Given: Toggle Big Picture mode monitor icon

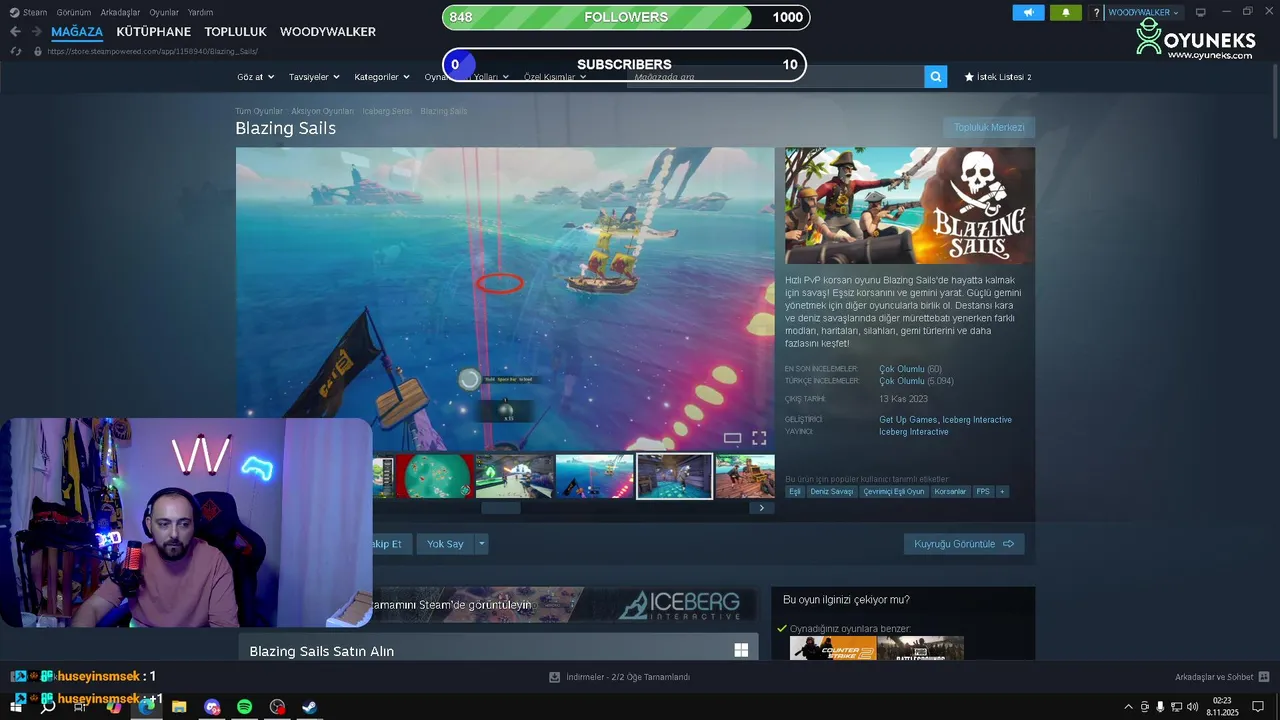Looking at the screenshot, I should coord(1201,12).
